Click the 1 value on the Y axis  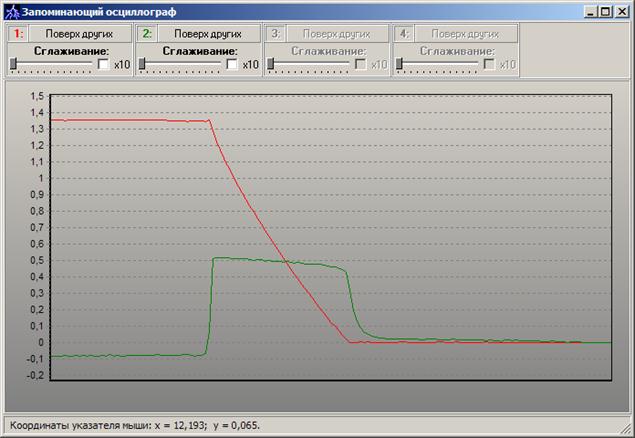pyautogui.click(x=40, y=178)
